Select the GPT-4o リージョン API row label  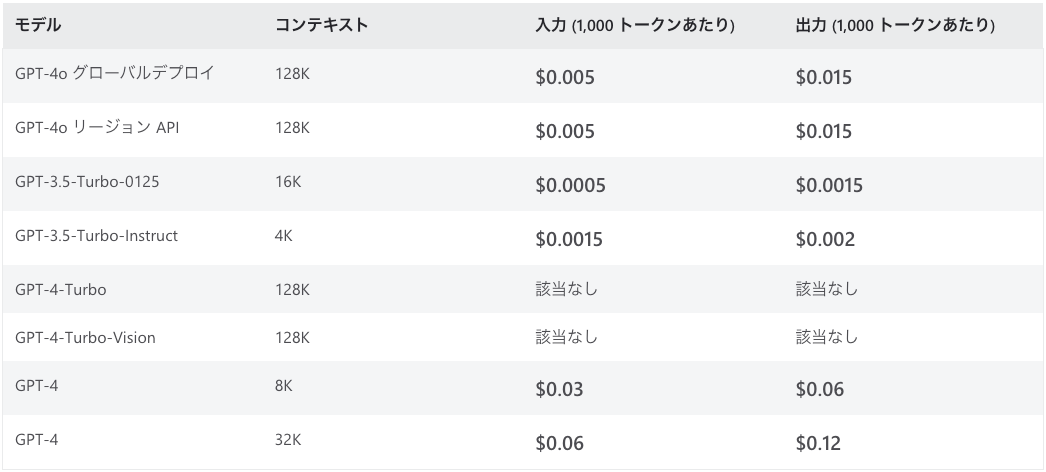coord(97,127)
